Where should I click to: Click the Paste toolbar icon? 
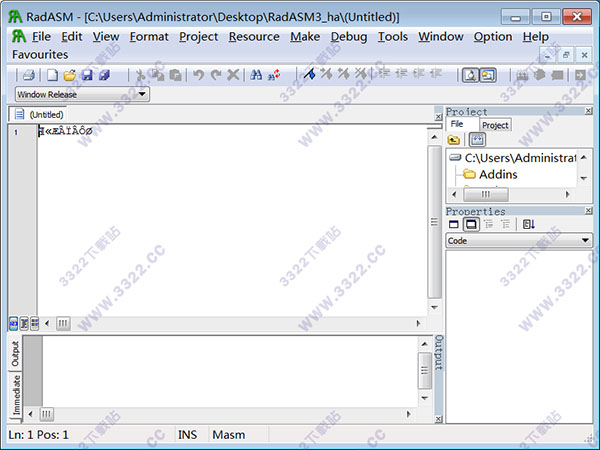pos(175,75)
